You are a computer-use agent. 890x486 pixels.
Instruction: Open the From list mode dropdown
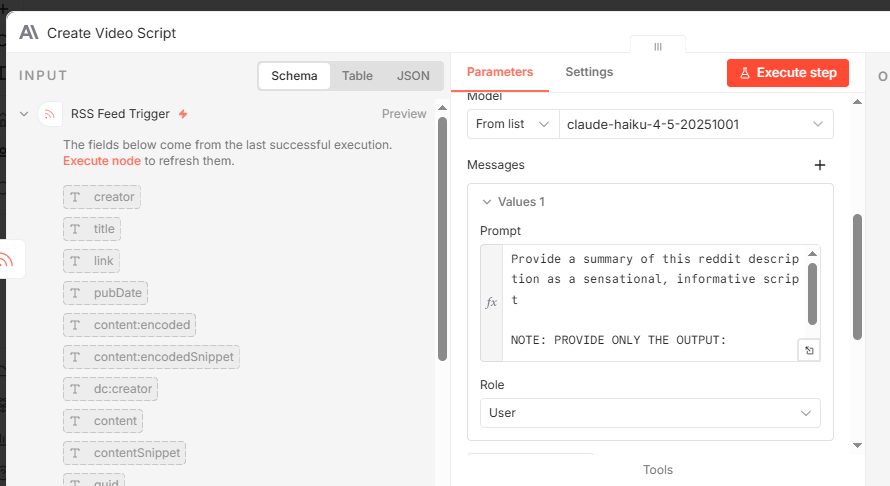coord(513,124)
